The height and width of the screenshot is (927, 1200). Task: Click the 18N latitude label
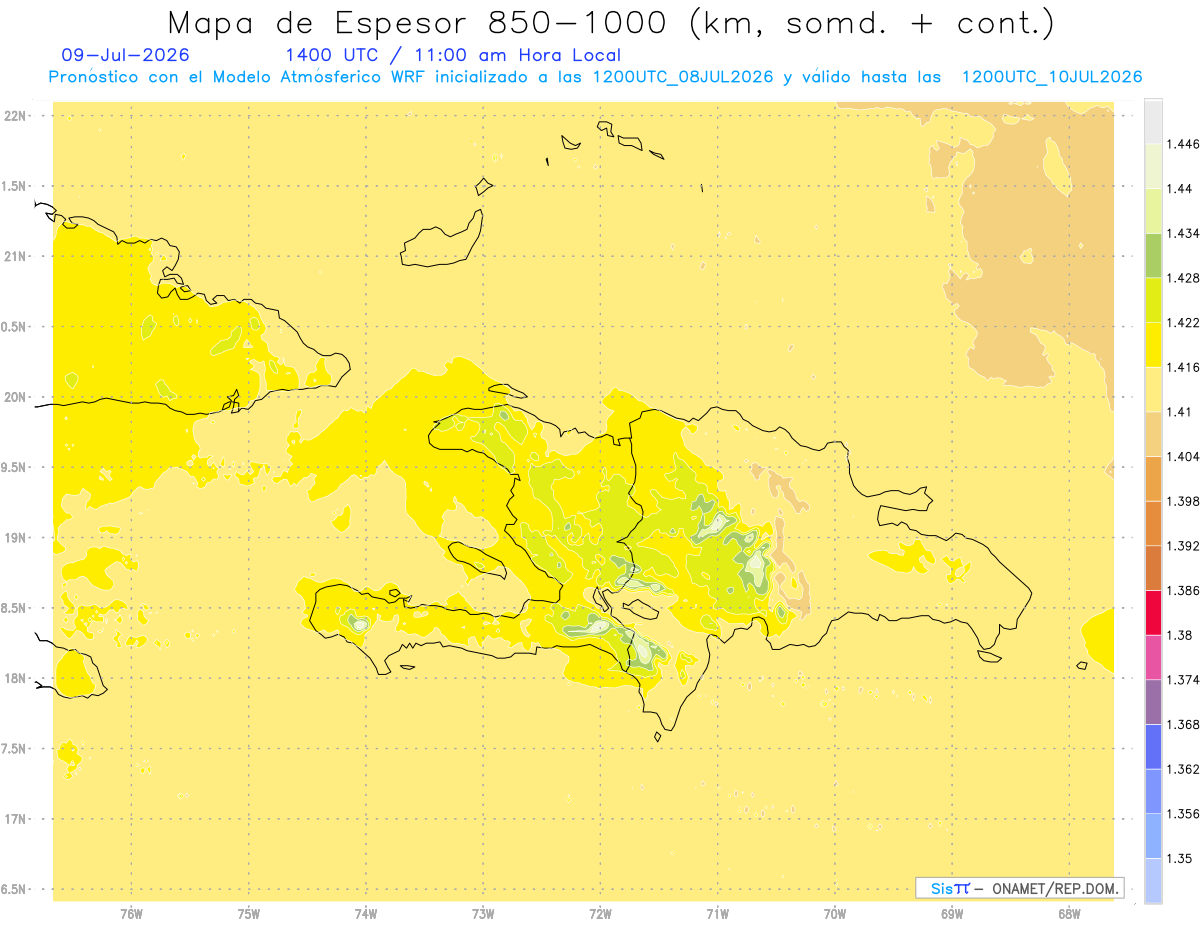point(16,679)
